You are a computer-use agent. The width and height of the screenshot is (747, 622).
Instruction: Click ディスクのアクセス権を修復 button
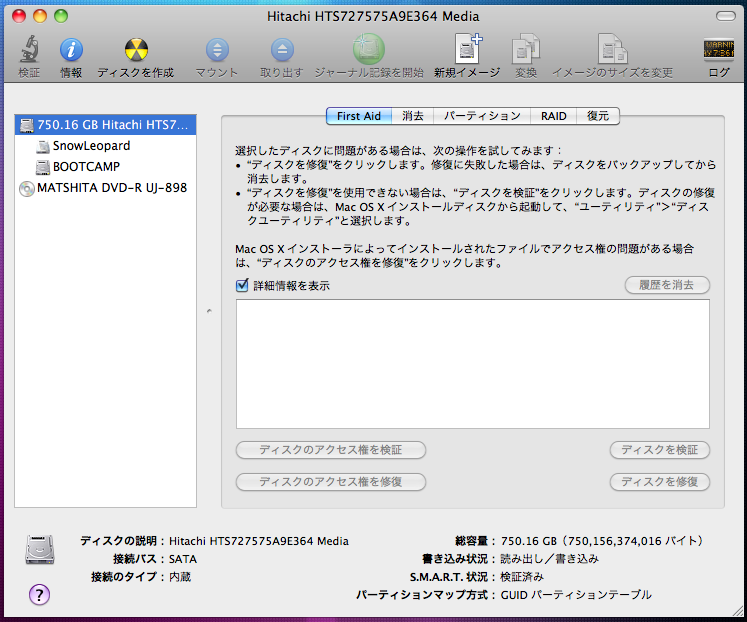[x=331, y=482]
